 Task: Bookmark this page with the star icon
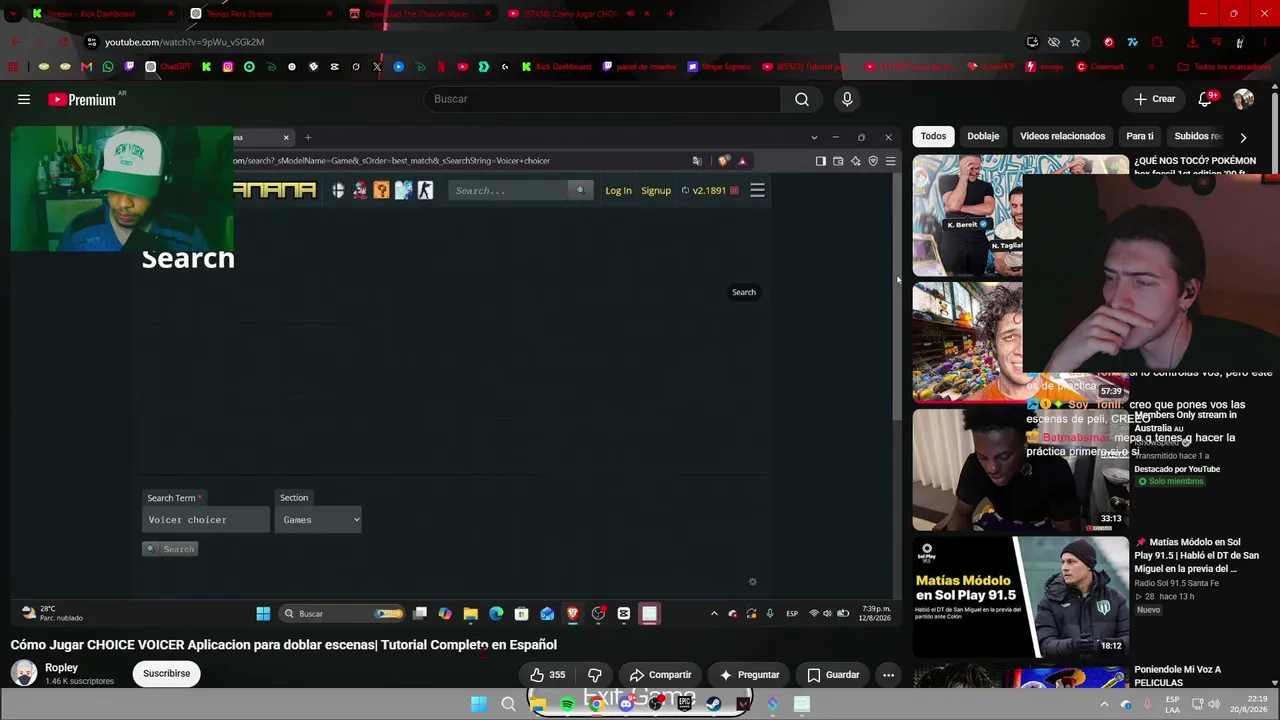1075,42
